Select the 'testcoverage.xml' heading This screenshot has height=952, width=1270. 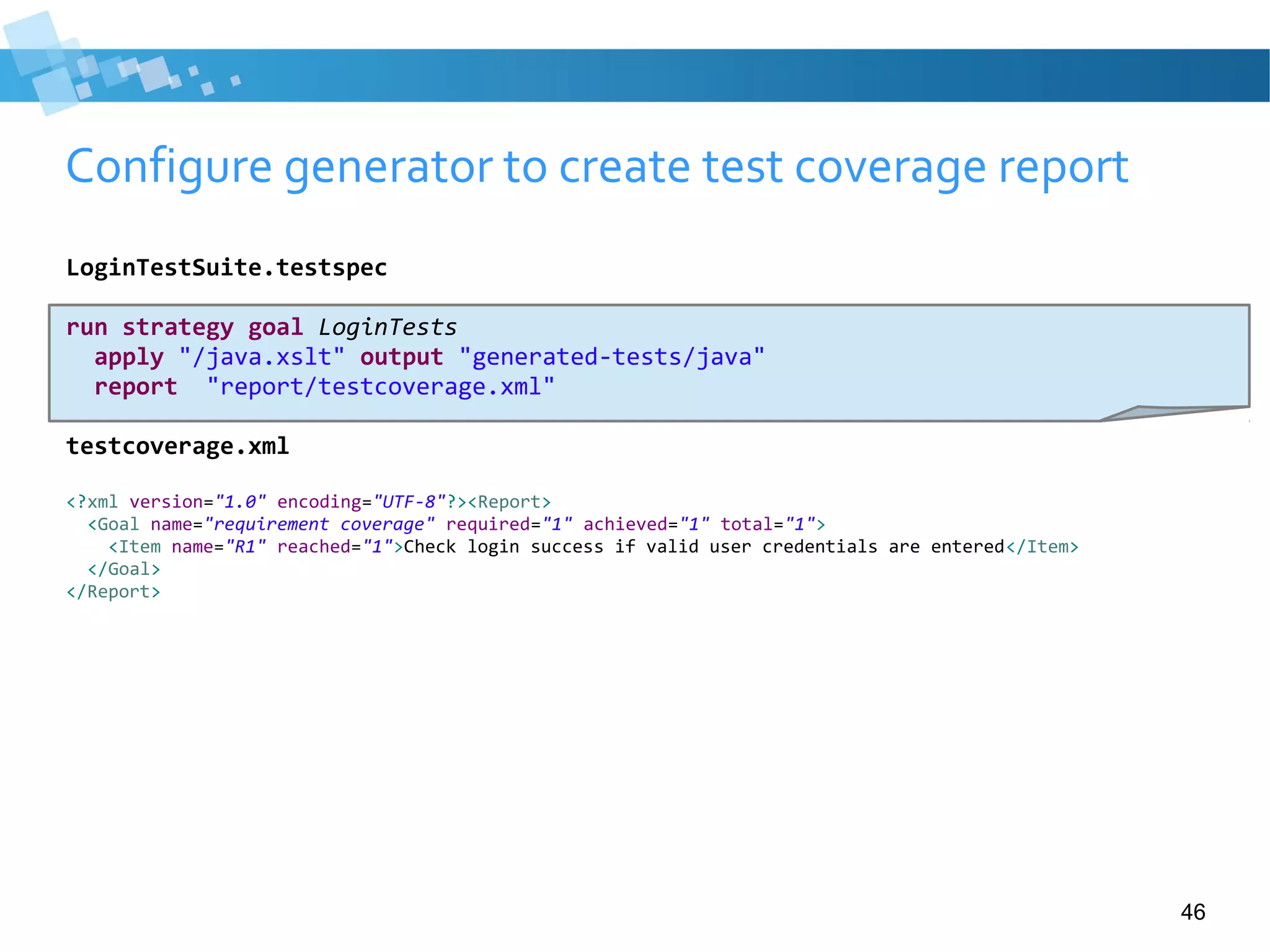pyautogui.click(x=177, y=446)
